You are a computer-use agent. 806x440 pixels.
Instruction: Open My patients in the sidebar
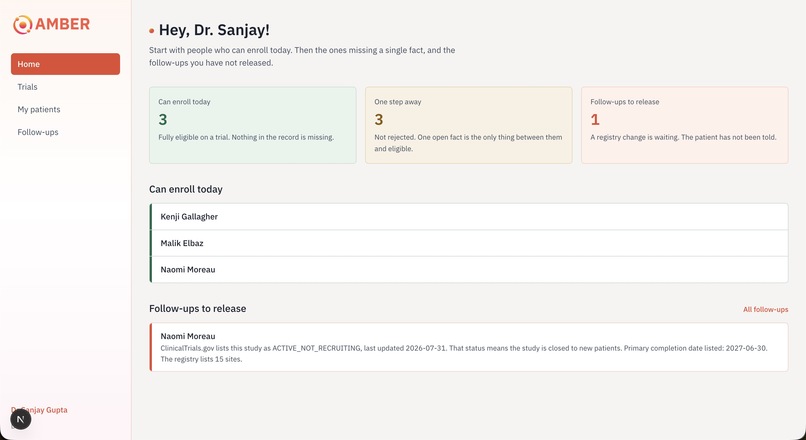[65, 109]
